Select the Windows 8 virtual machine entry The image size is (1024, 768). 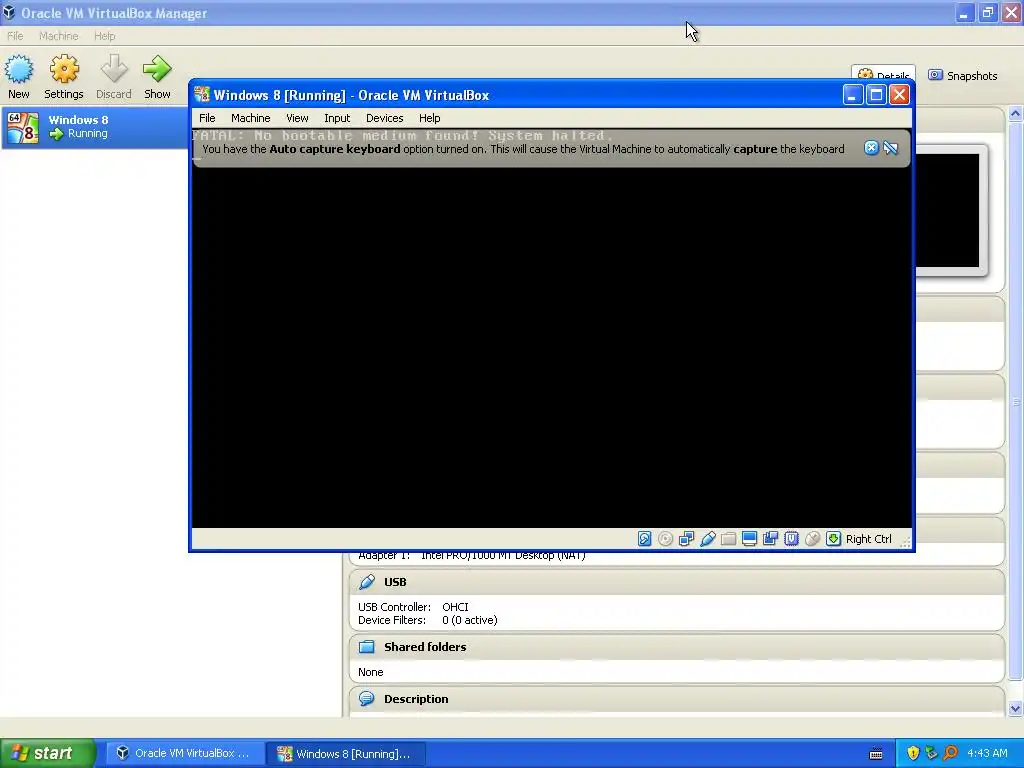coord(95,127)
